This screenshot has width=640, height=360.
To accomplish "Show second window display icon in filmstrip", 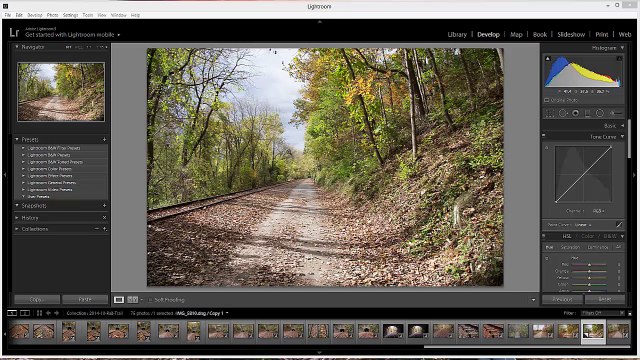I will [25, 313].
